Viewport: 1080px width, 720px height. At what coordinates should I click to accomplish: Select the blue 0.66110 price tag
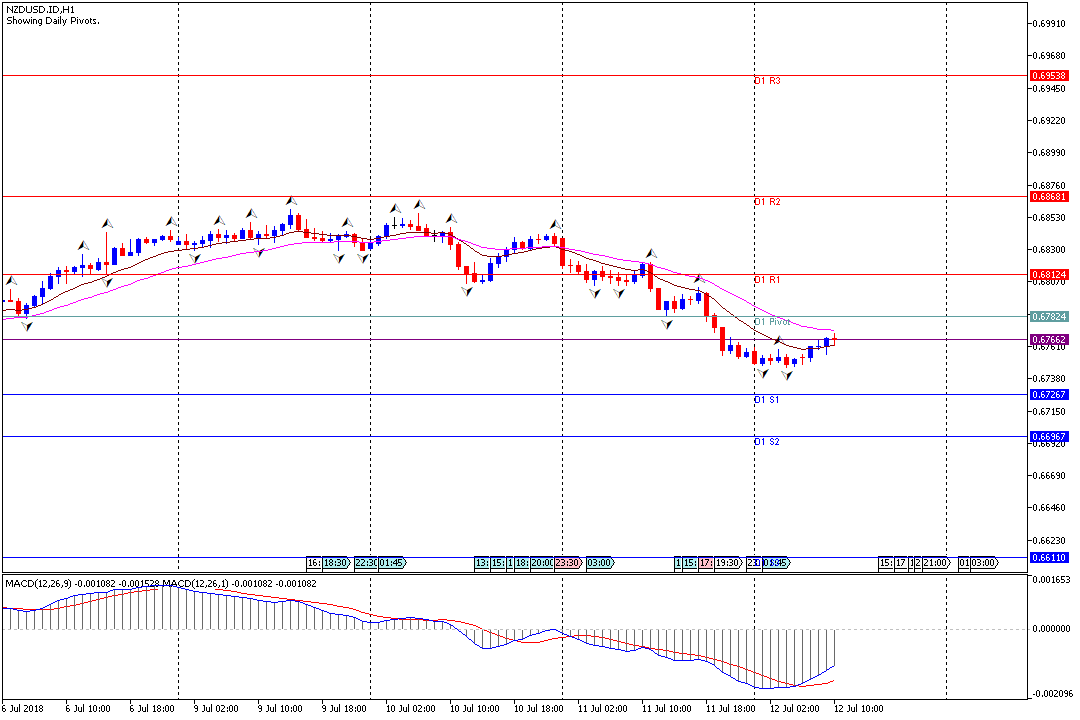(1049, 558)
